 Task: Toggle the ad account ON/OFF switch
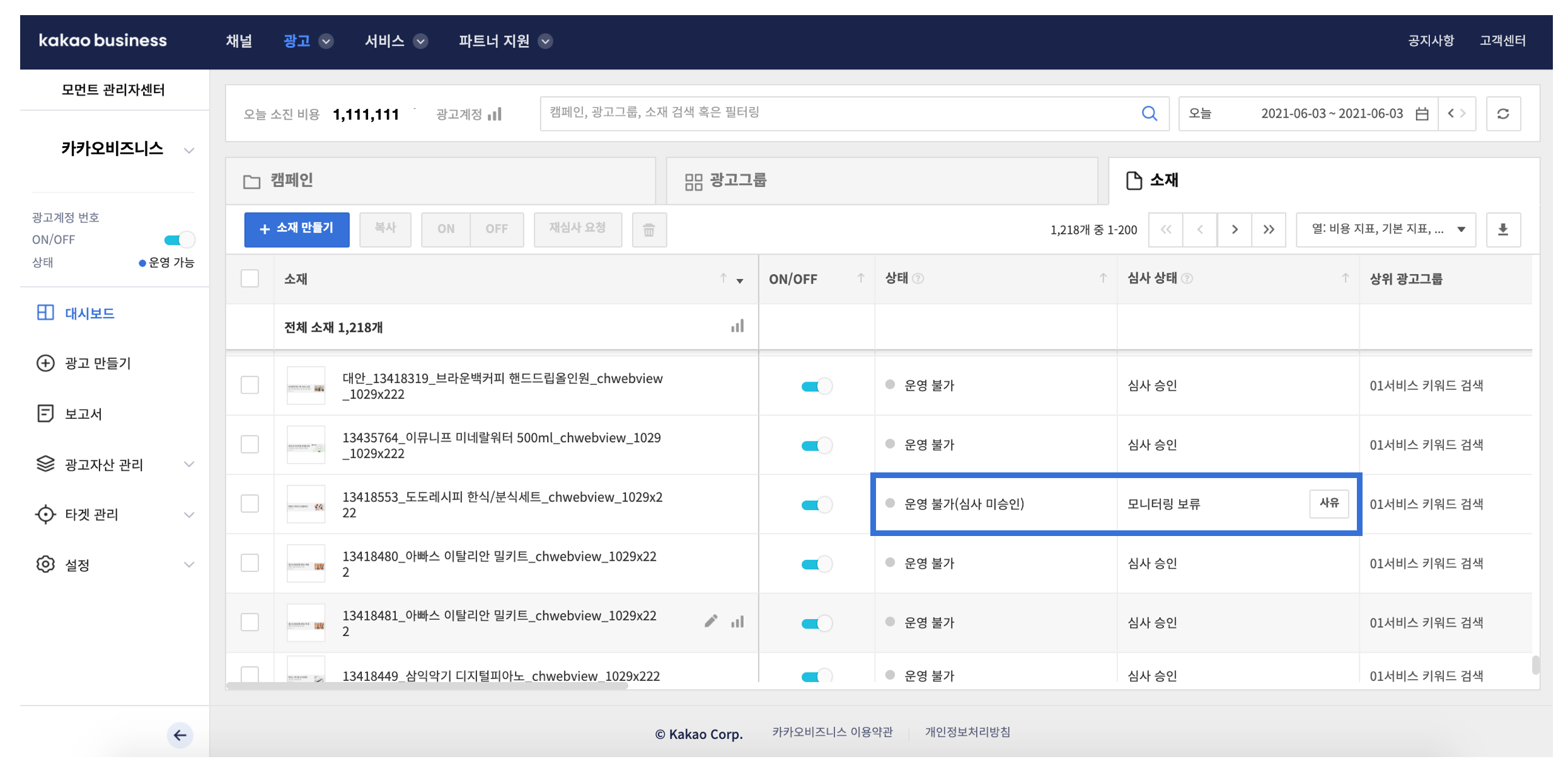coord(179,240)
